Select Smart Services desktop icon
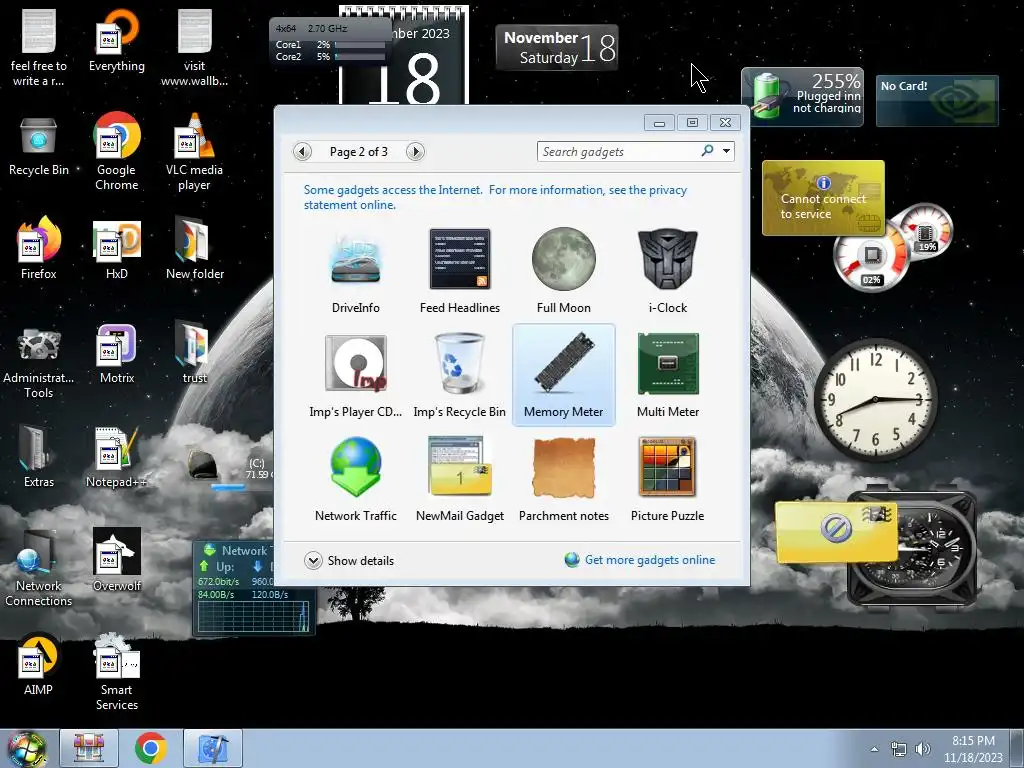The image size is (1024, 768). 117,672
